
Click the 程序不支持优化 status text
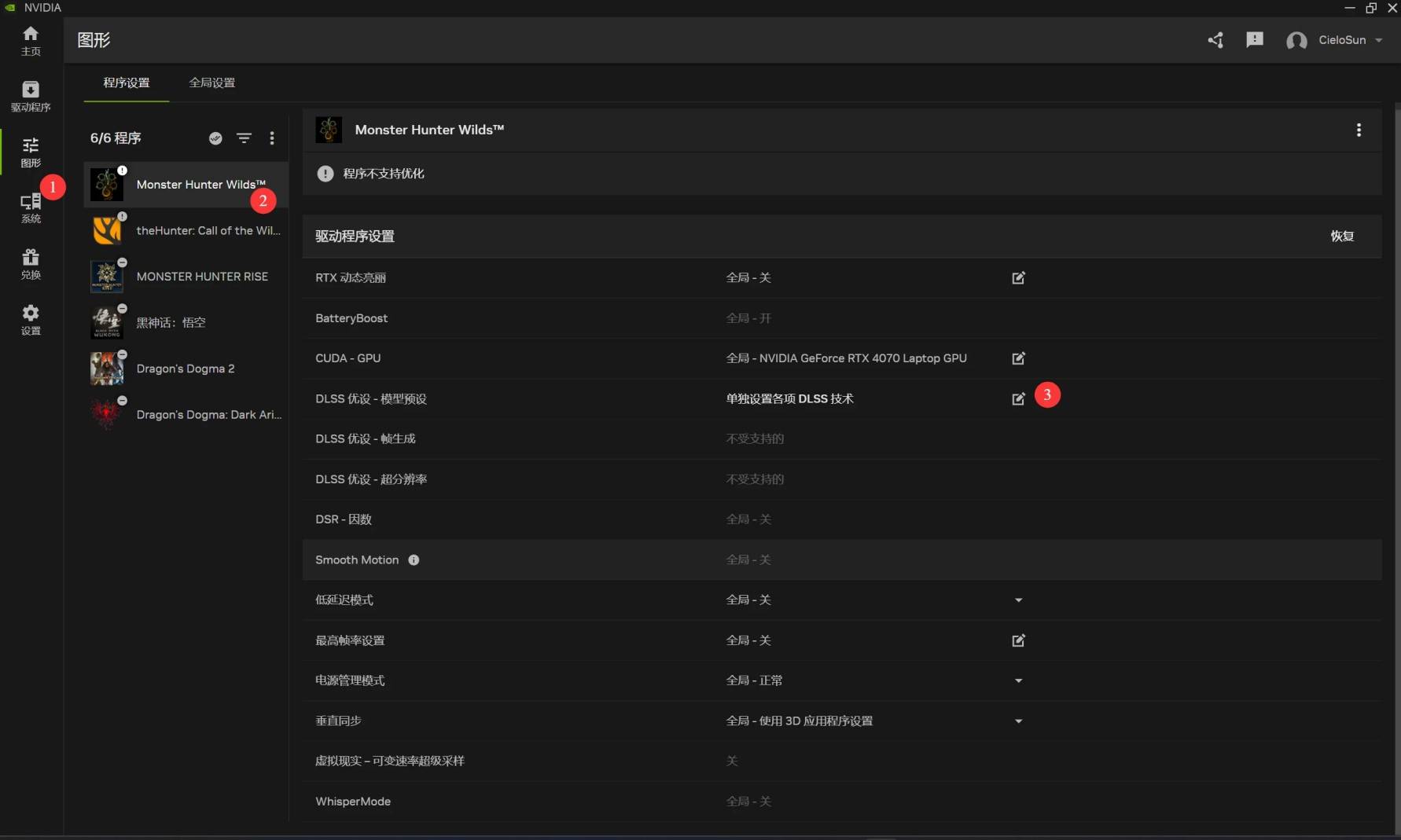point(384,174)
